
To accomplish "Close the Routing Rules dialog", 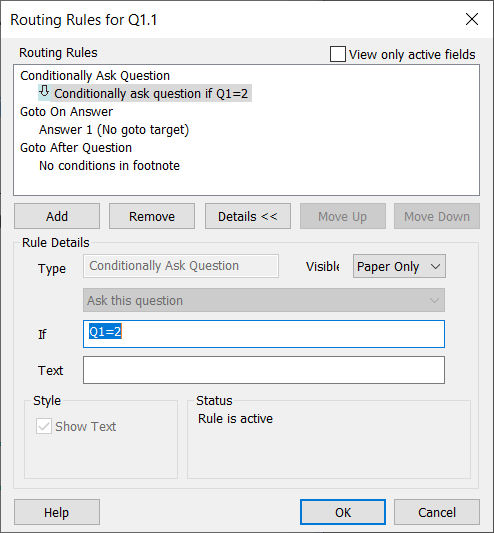I will 472,19.
